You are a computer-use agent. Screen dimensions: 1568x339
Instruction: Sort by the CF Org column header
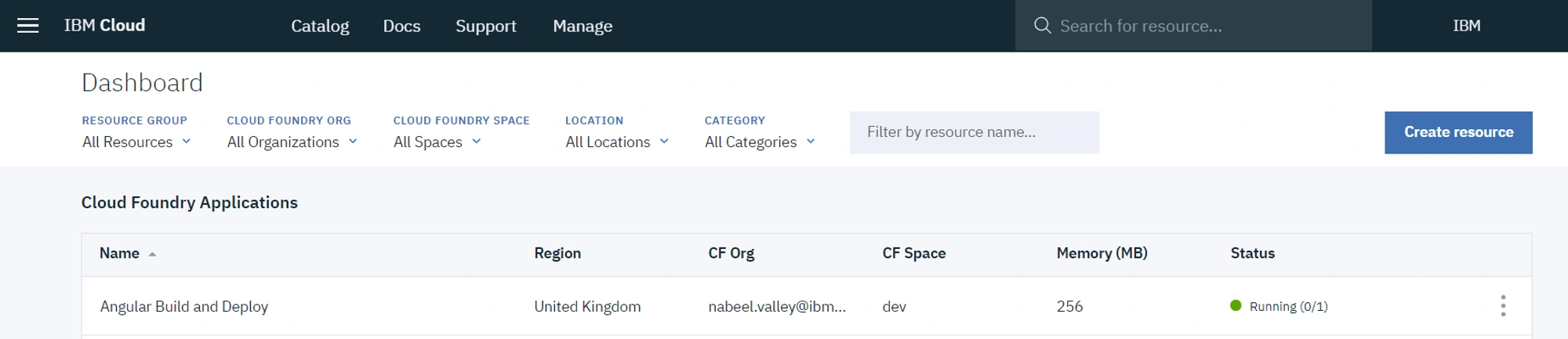pyautogui.click(x=731, y=254)
